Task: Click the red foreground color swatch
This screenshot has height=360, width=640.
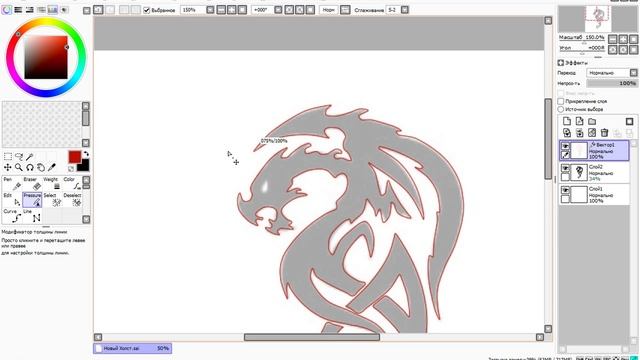Action: click(x=74, y=157)
